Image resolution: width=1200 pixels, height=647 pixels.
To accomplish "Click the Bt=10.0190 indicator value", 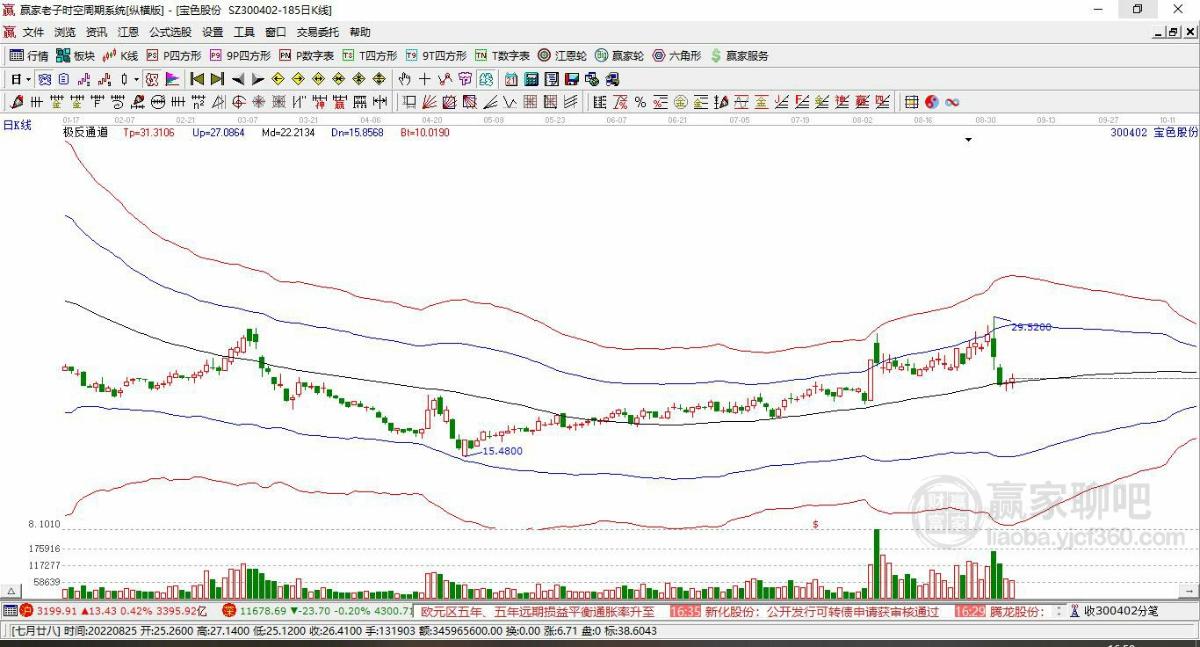I will pos(425,131).
